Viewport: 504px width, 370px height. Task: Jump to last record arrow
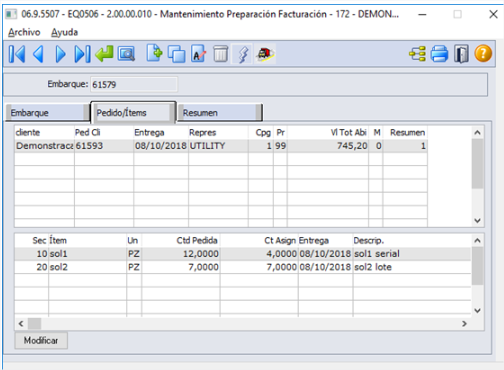[x=82, y=54]
